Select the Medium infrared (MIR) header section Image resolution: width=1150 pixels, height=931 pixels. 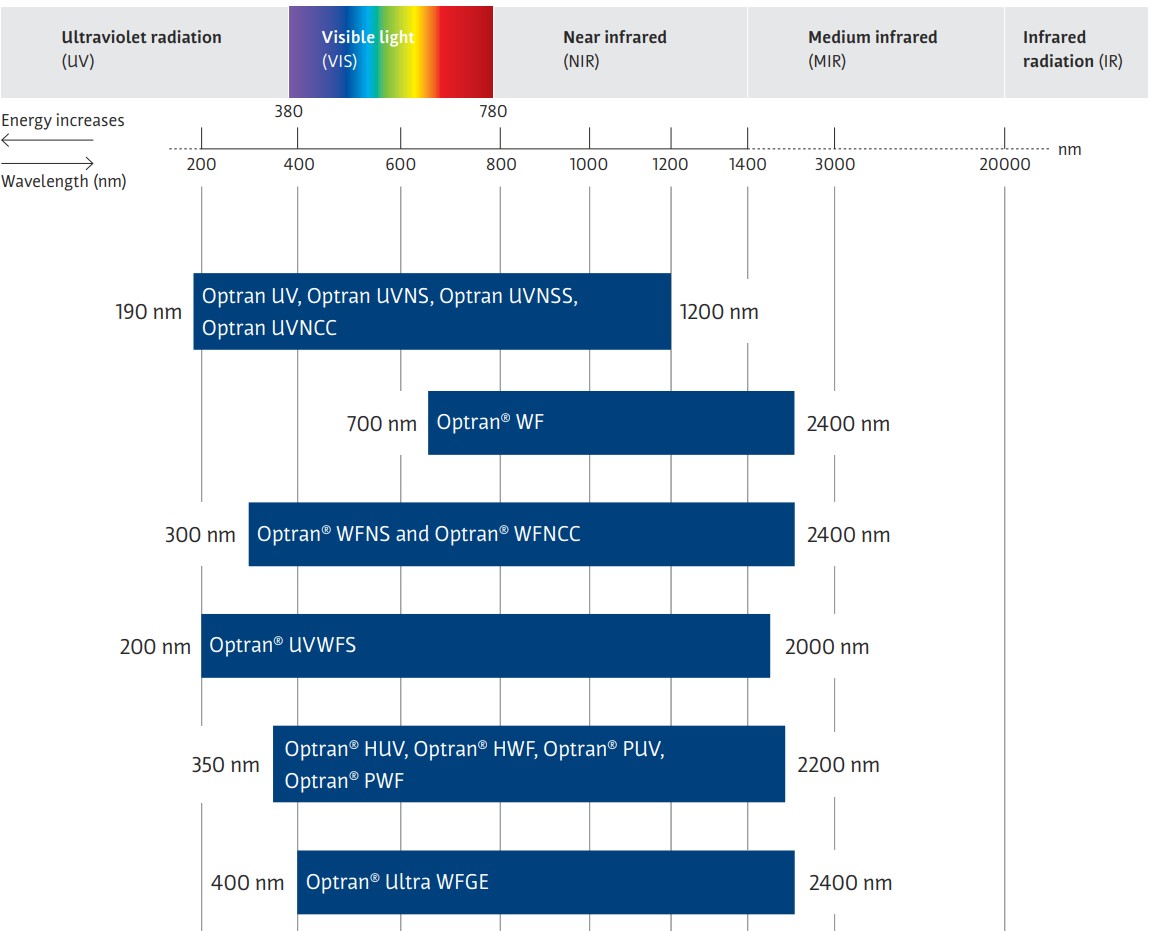tap(873, 50)
